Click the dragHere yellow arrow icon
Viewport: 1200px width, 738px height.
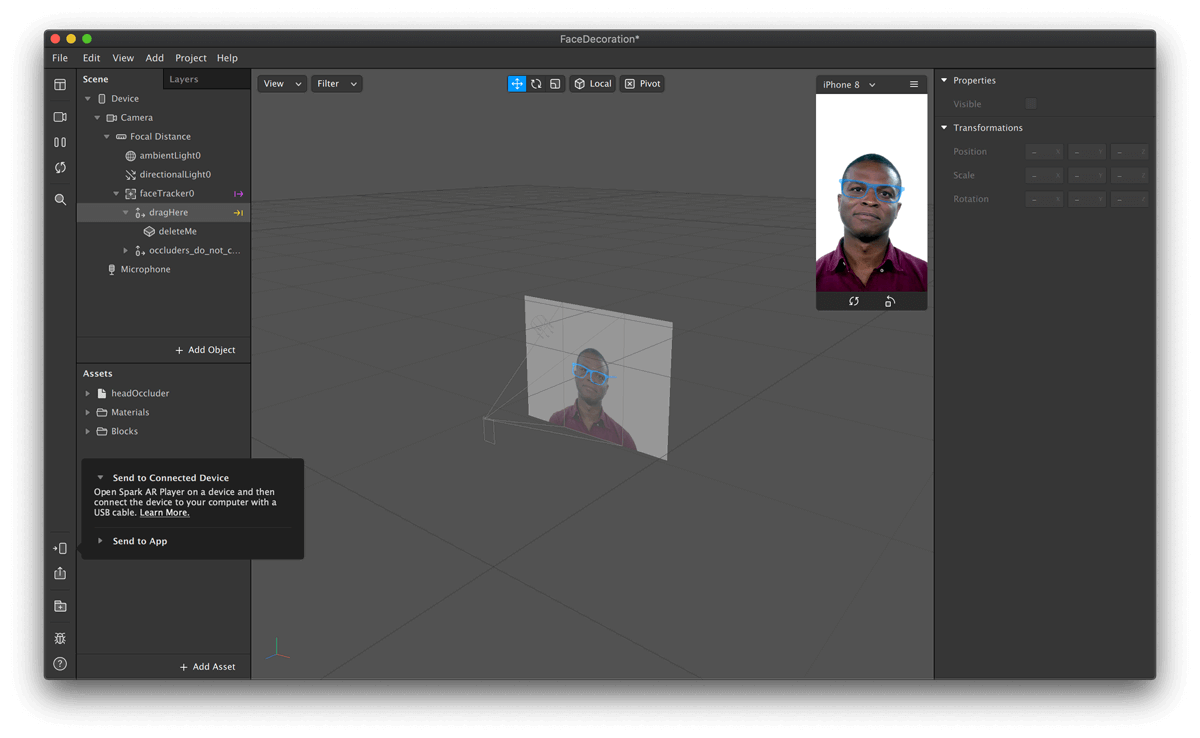238,213
